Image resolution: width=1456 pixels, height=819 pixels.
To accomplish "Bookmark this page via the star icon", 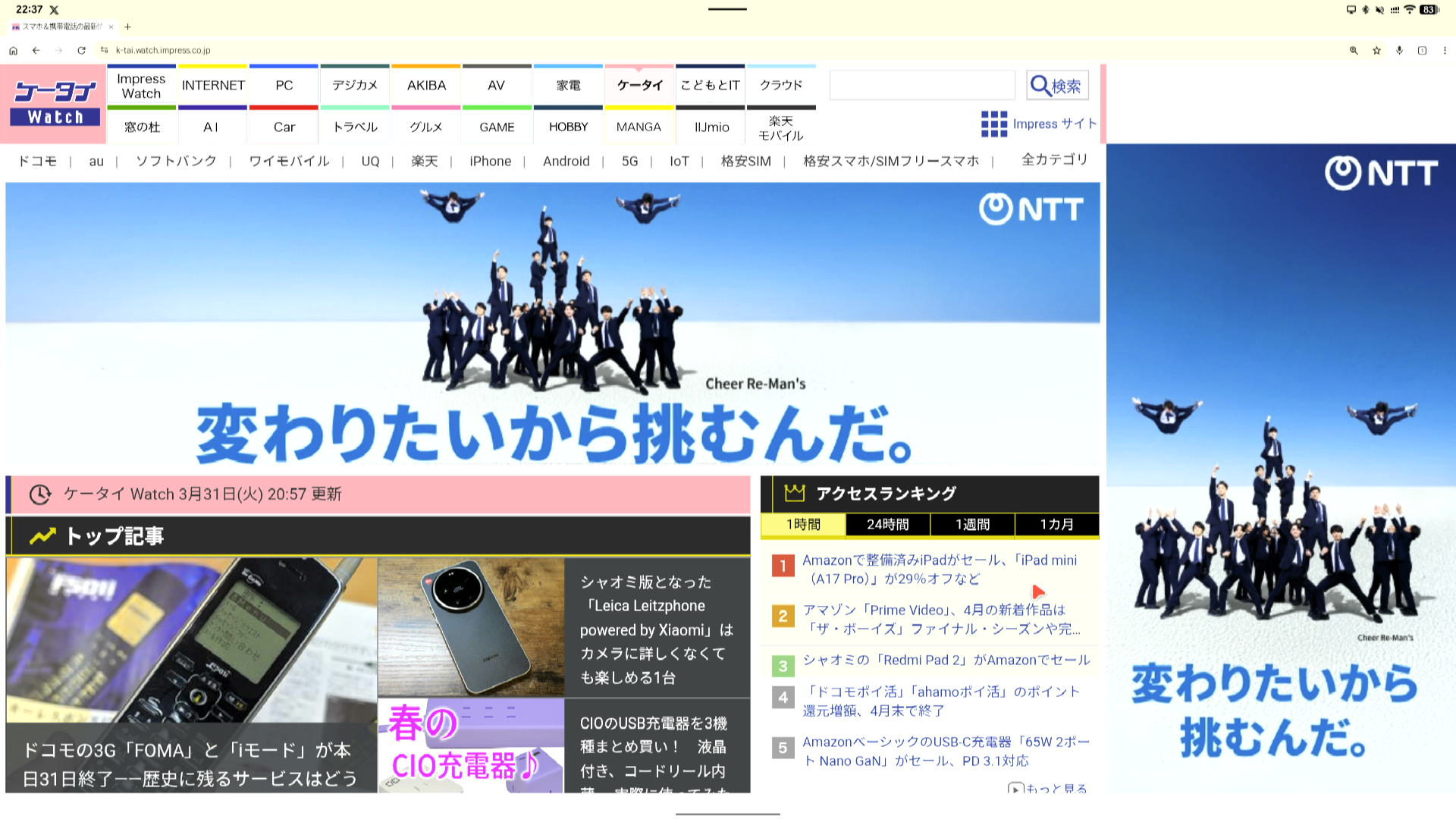I will click(x=1376, y=50).
